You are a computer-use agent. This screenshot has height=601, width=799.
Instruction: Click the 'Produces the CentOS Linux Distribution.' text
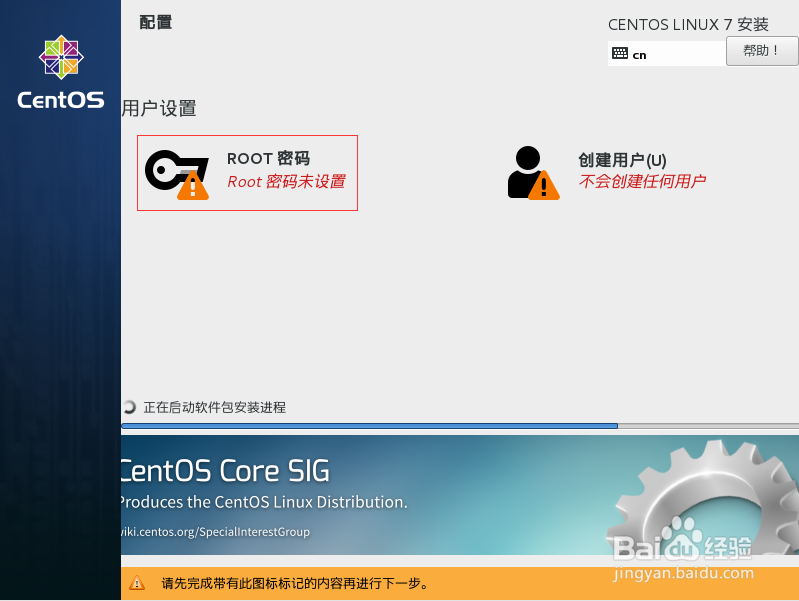(264, 502)
